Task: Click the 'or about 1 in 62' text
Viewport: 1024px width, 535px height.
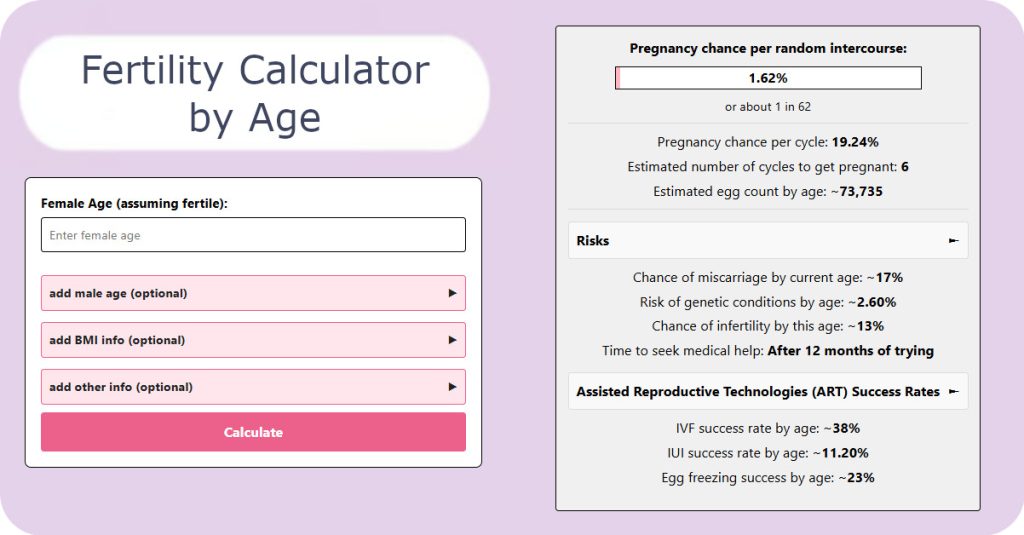Action: click(x=768, y=106)
